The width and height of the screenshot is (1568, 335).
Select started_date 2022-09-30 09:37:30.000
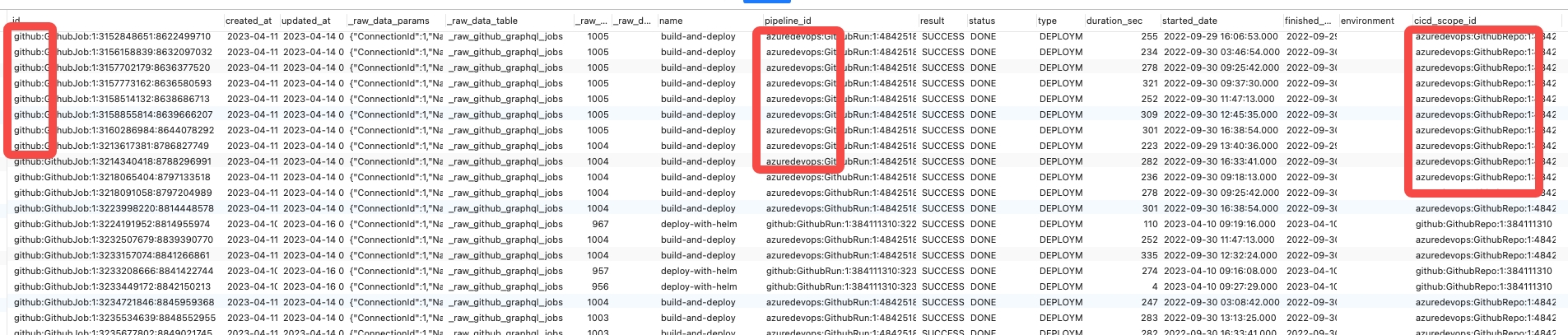coord(1221,83)
